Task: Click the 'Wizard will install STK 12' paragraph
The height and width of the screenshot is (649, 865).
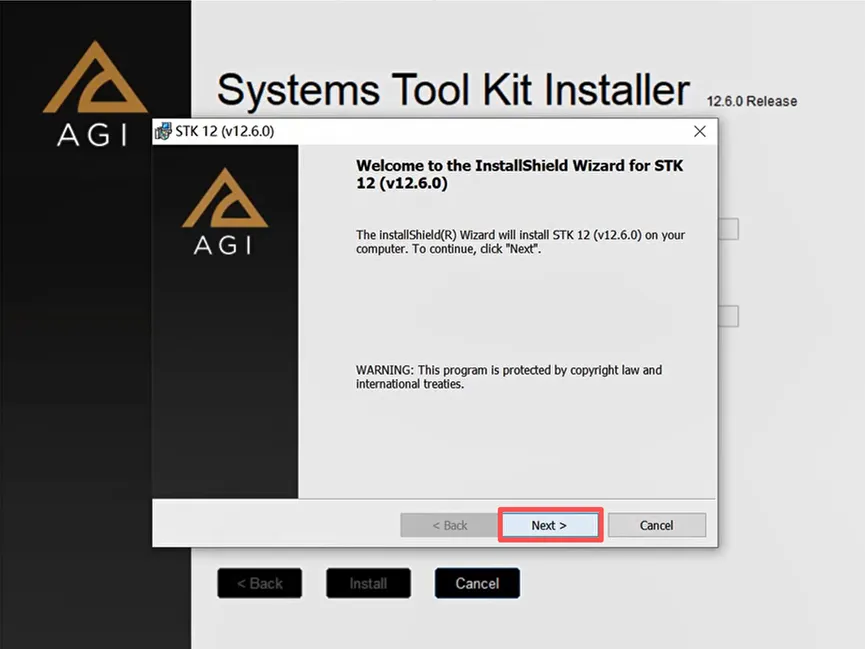Action: tap(520, 242)
